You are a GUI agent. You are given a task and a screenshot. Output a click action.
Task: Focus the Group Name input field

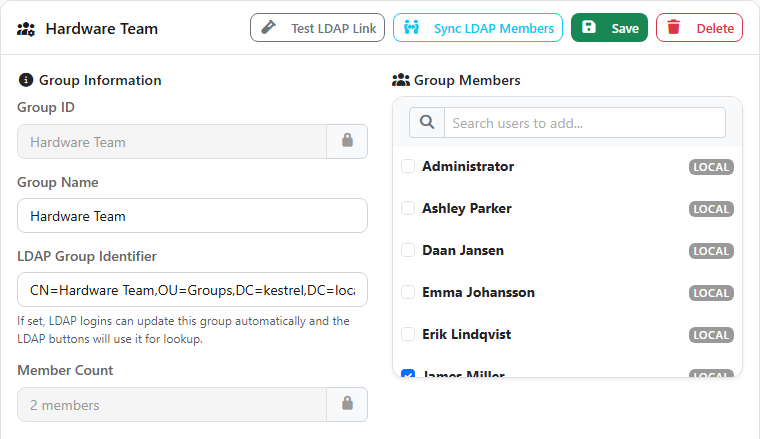click(x=192, y=216)
